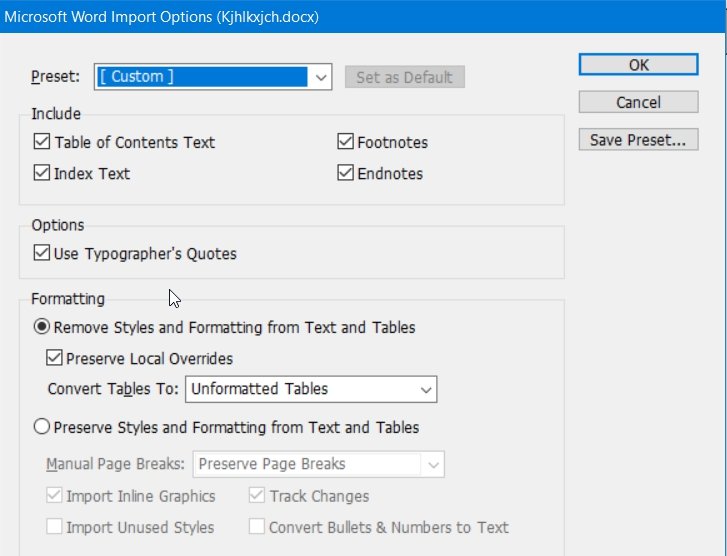Enable Convert Bullets & Numbers to Text
This screenshot has width=727, height=556.
pyautogui.click(x=257, y=527)
